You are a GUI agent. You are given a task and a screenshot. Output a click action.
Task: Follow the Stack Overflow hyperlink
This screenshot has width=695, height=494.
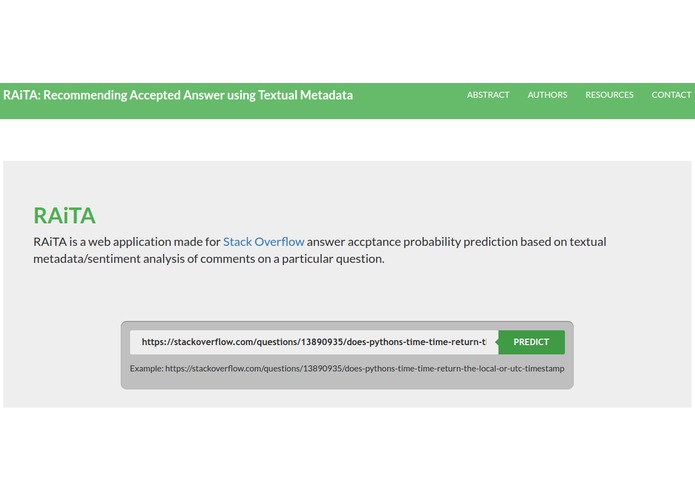click(x=263, y=242)
